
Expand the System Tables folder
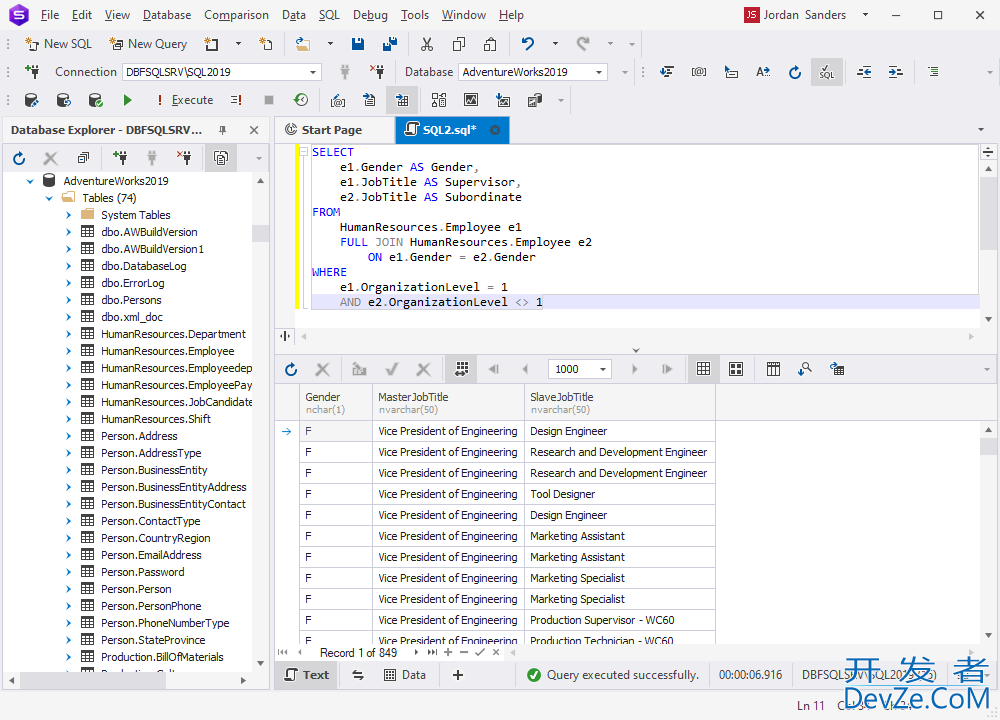tap(68, 215)
